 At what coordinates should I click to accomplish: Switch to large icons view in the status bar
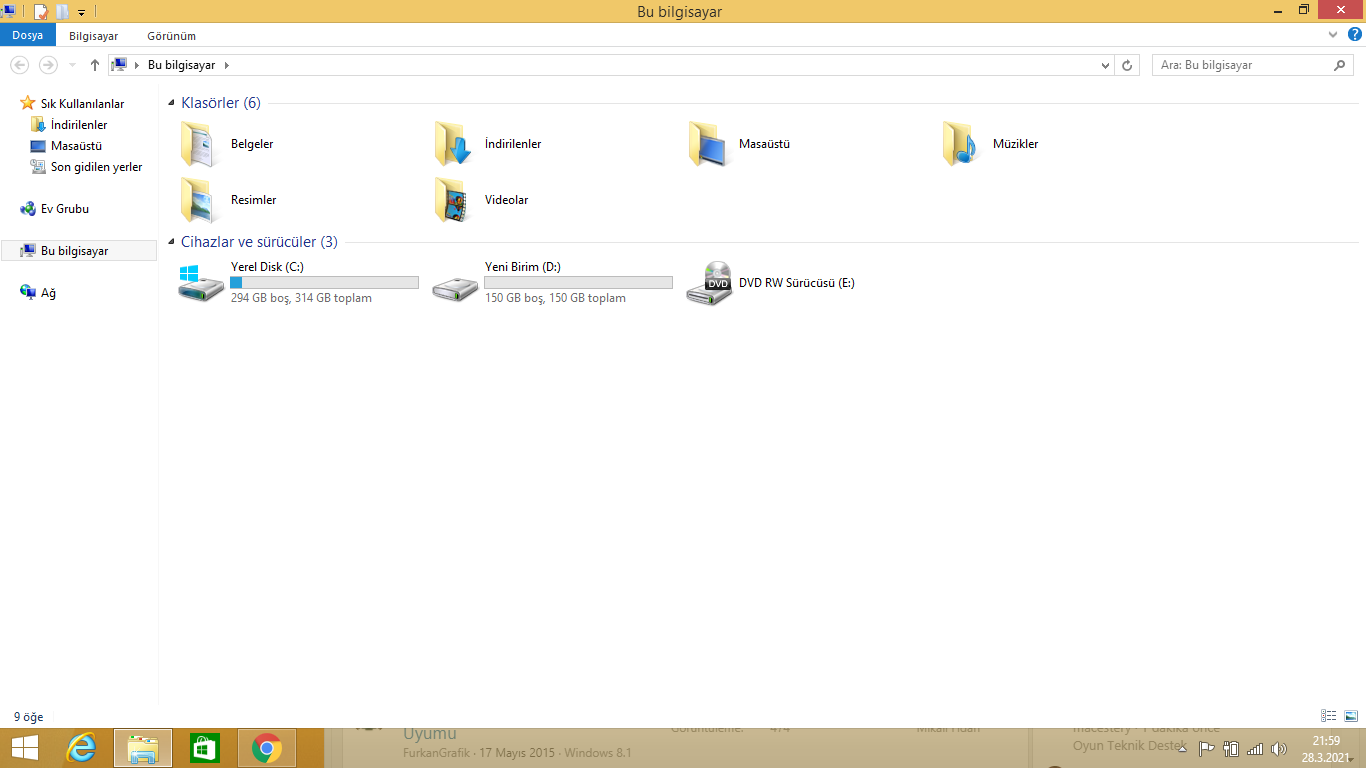click(x=1351, y=716)
